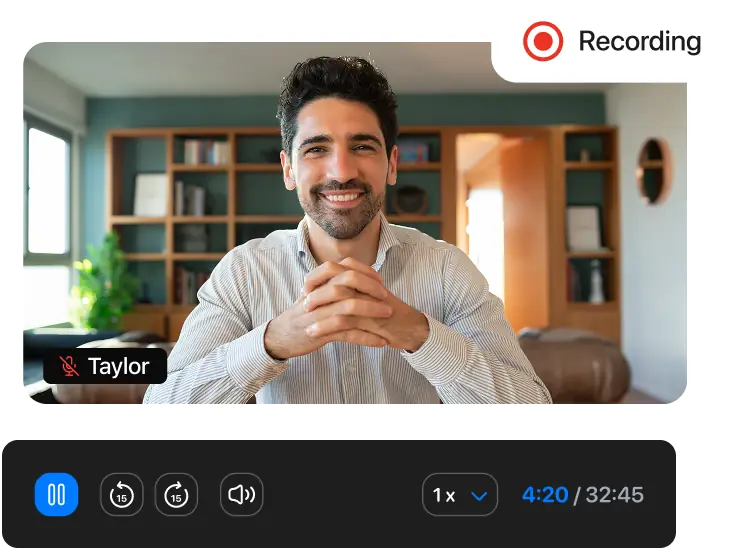This screenshot has width=735, height=548.
Task: Click the 4:20 current time
Action: [545, 495]
